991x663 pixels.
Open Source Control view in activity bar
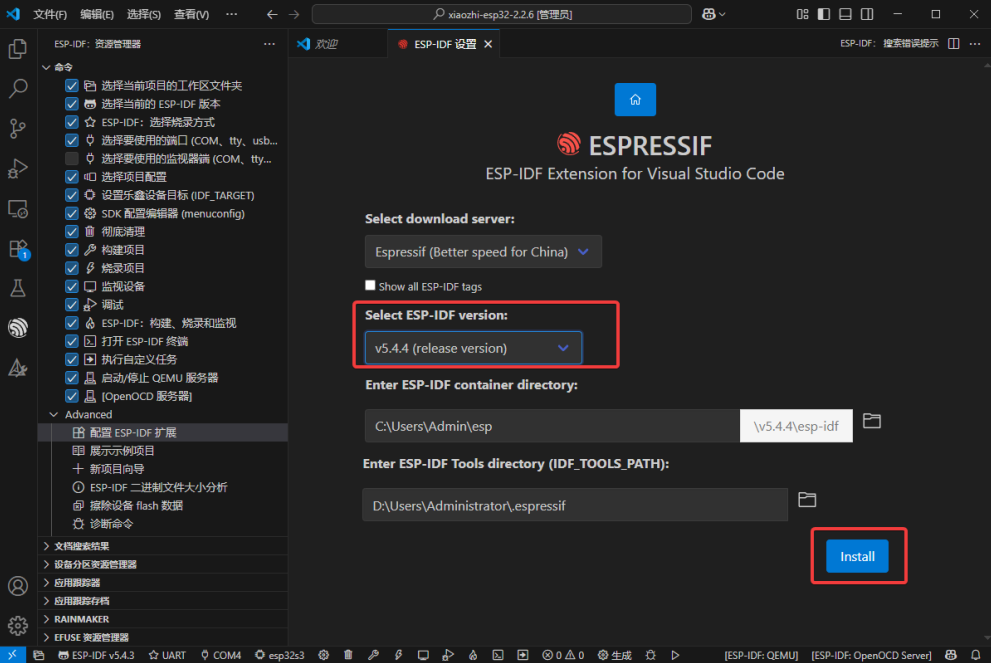18,128
